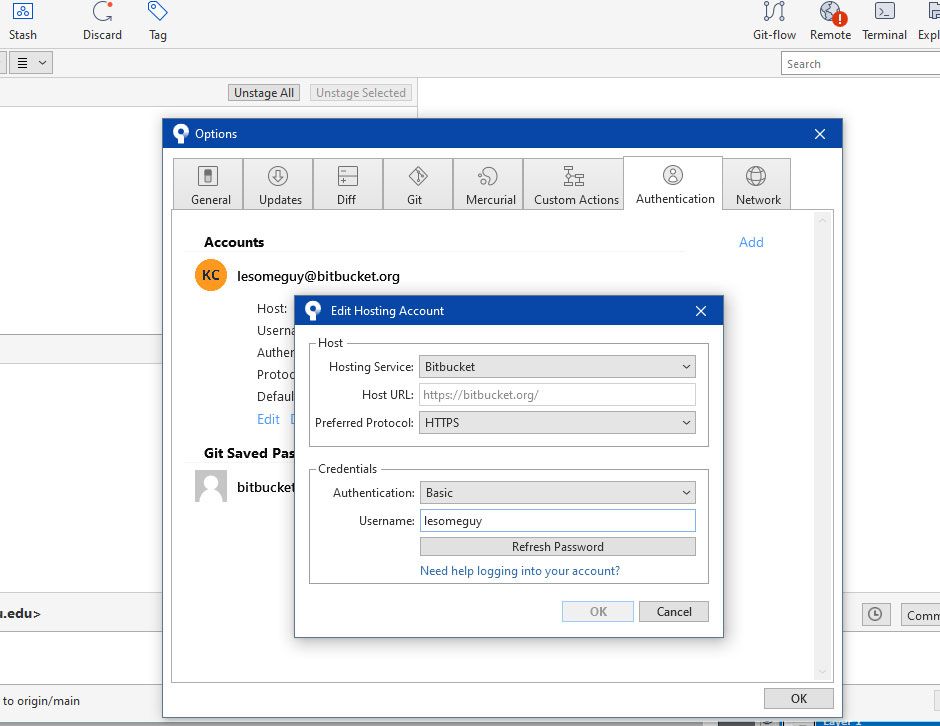The image size is (940, 726).
Task: Expand the Preferred Protocol dropdown
Action: coord(558,423)
